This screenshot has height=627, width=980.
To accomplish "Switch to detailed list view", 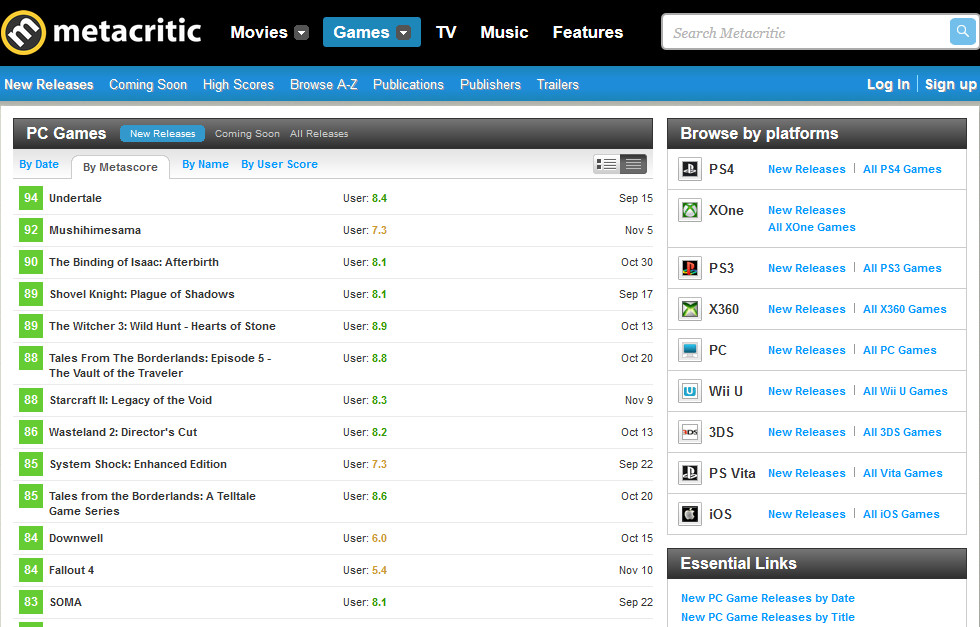I will (606, 164).
